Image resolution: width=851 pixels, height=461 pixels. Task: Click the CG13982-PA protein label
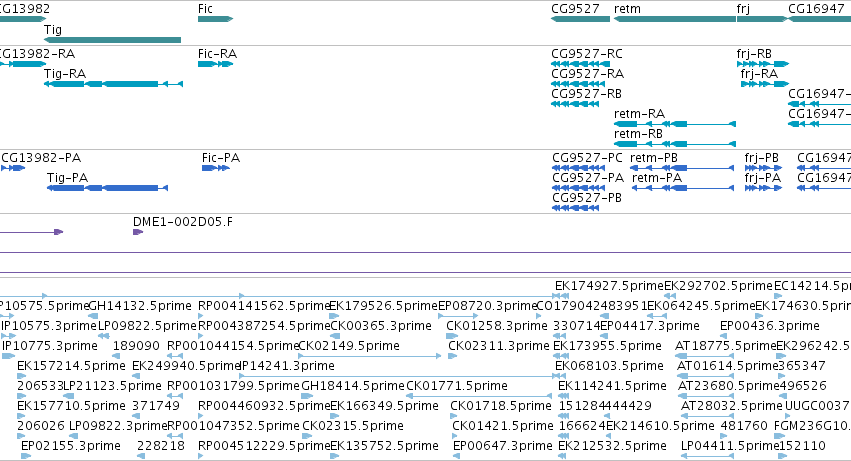(41, 158)
